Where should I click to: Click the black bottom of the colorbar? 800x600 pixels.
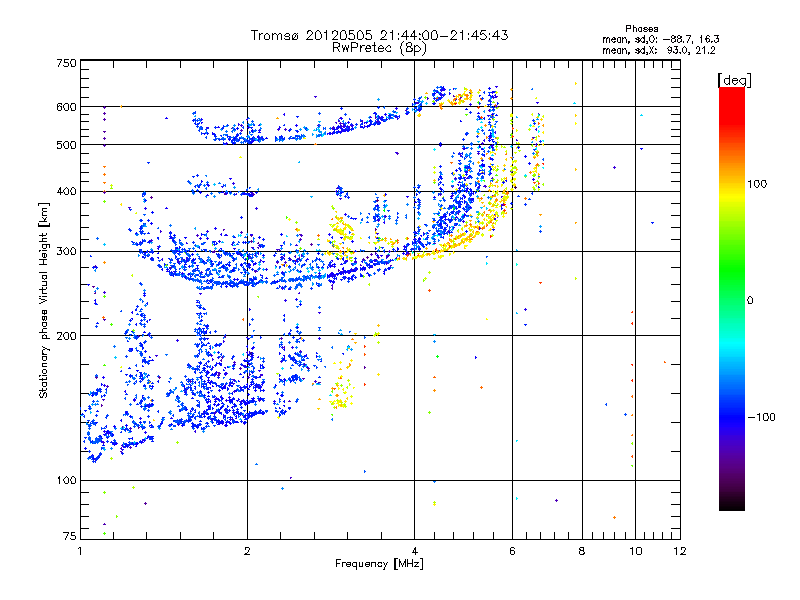tap(732, 505)
